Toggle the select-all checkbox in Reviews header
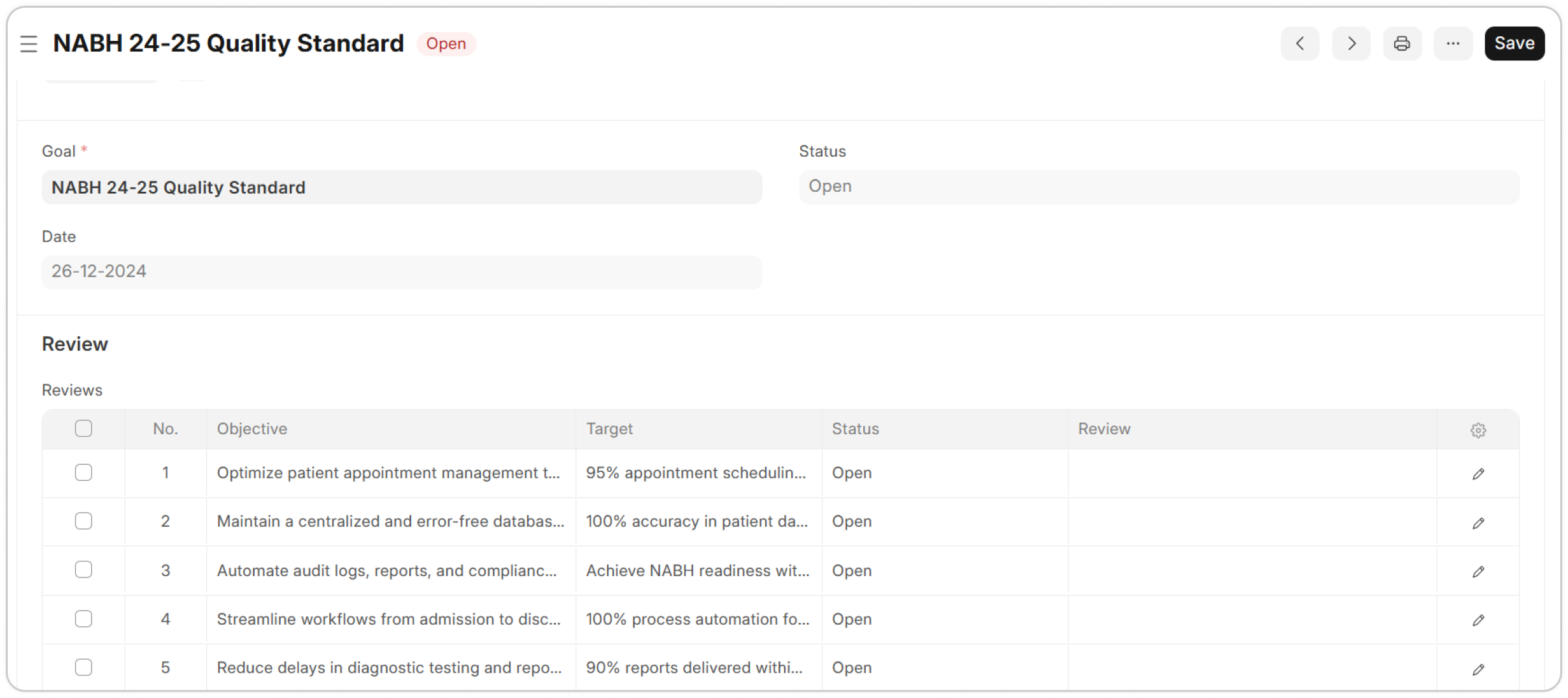Screen dimensions: 1568x698 84,428
